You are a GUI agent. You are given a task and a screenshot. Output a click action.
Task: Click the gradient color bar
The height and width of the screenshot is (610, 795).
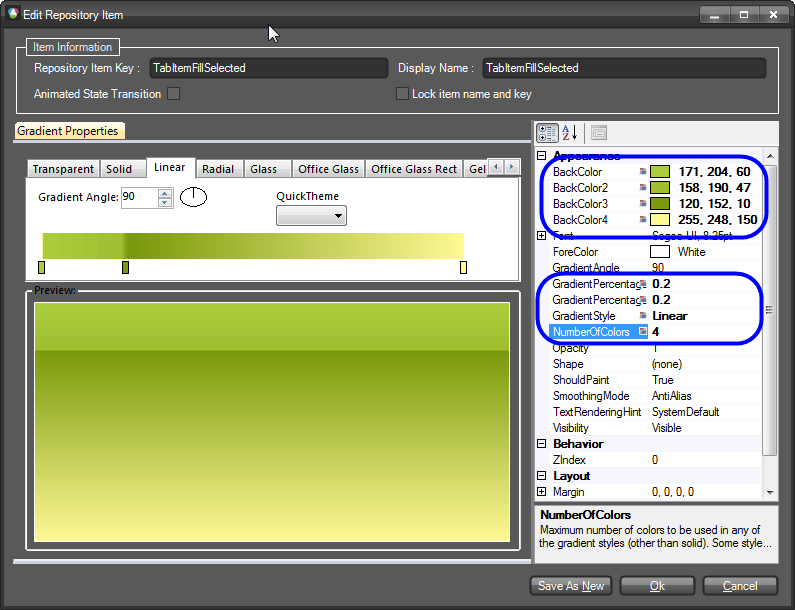253,246
